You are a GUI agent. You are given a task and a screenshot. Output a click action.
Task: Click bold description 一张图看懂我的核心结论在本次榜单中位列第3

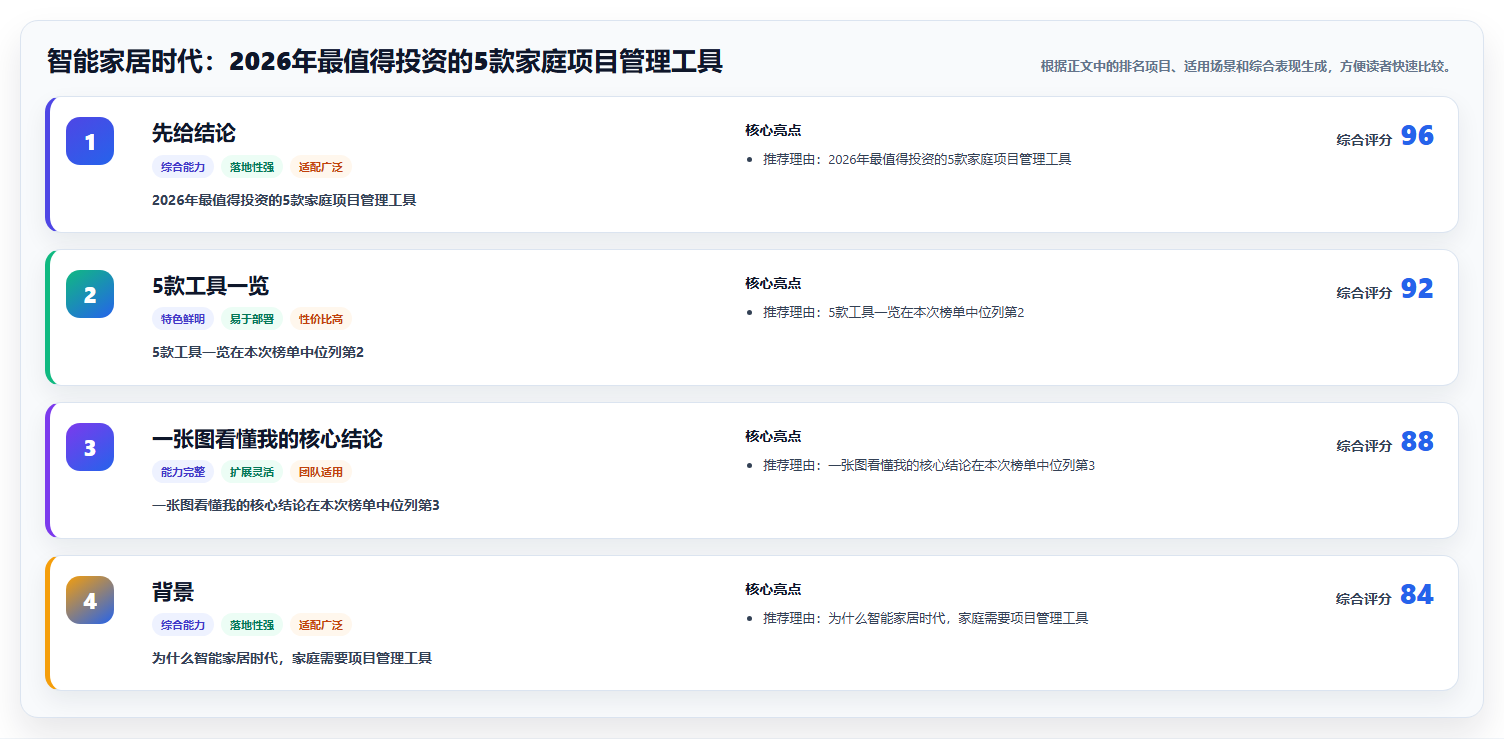[296, 505]
